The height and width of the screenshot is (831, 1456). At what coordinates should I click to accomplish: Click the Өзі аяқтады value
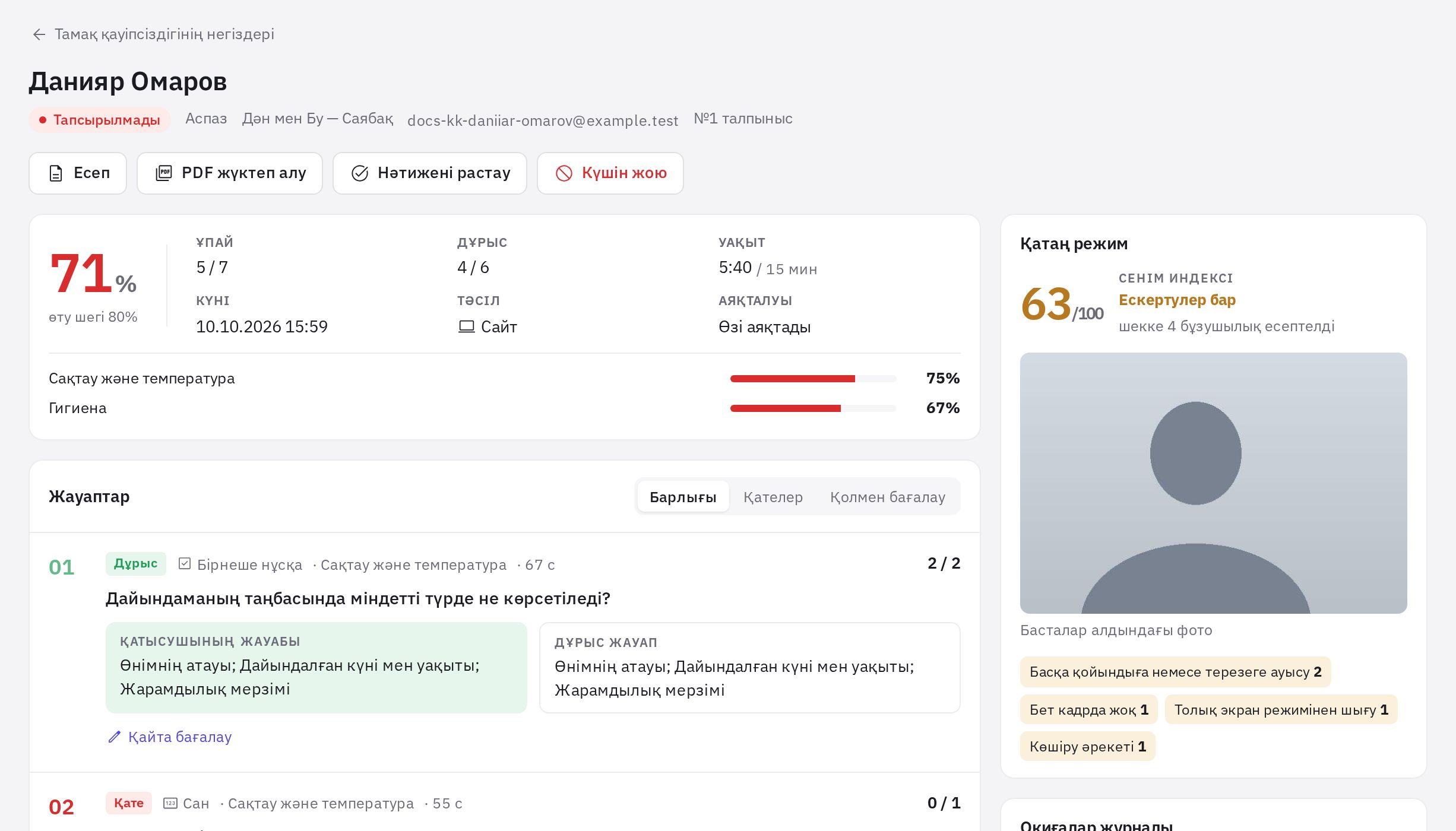point(765,327)
